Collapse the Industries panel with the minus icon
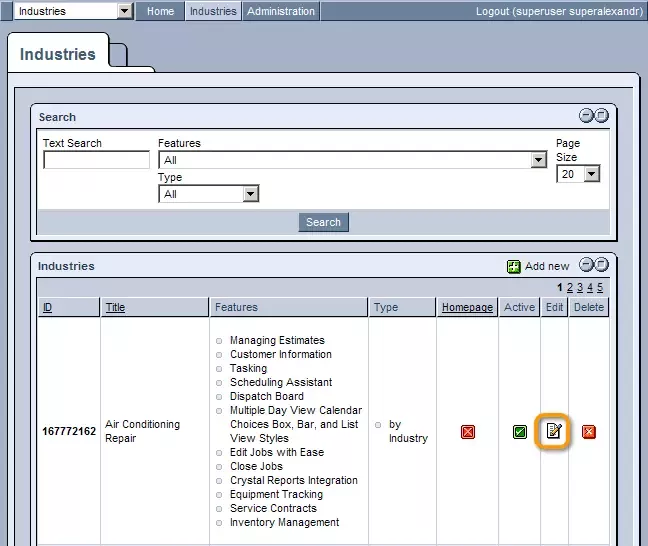 point(586,265)
